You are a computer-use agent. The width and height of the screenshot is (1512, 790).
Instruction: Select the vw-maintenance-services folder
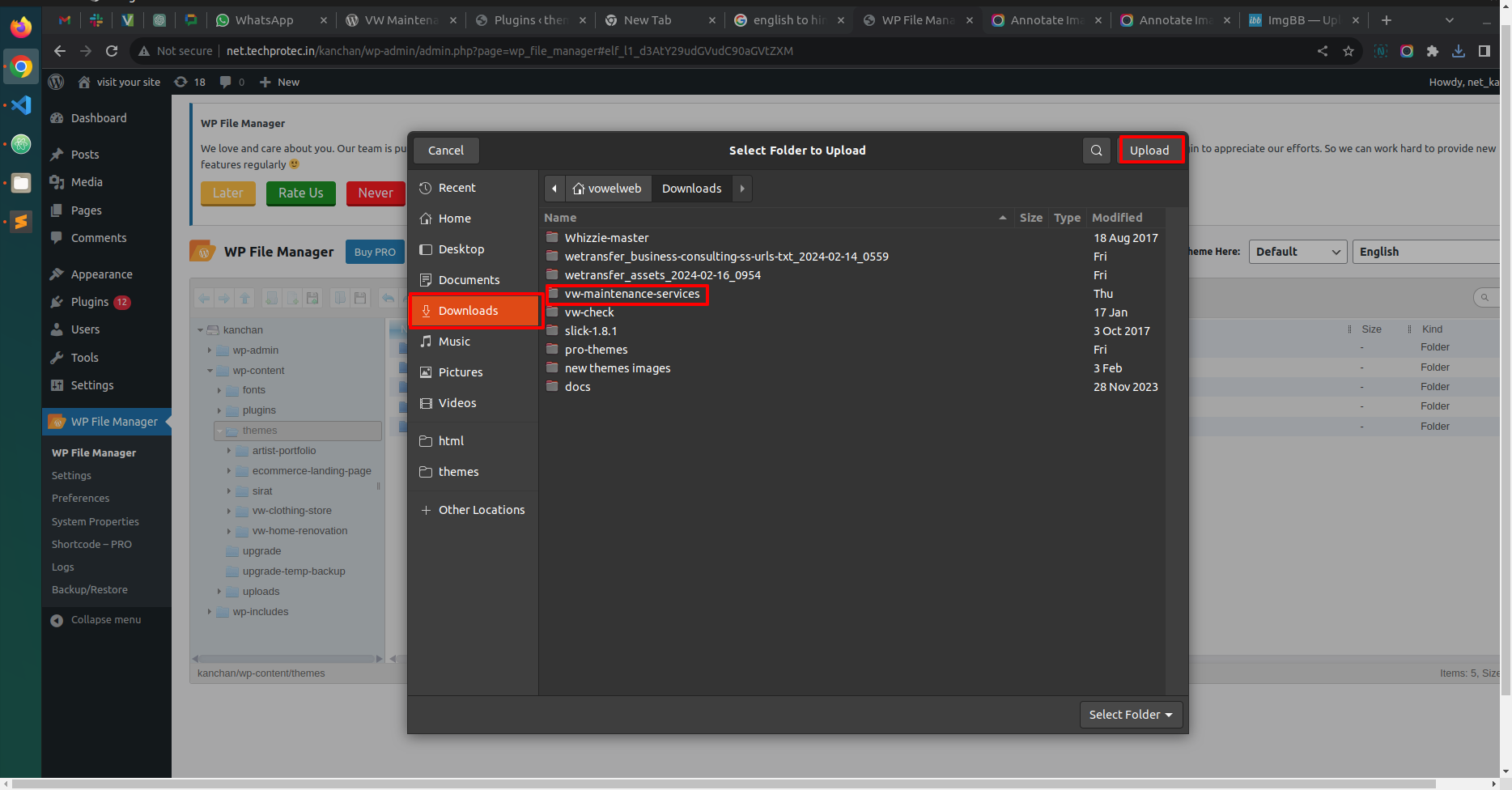click(x=632, y=294)
